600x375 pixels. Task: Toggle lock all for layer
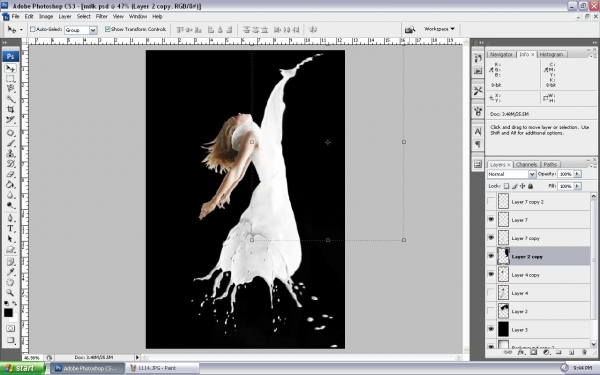pos(530,186)
